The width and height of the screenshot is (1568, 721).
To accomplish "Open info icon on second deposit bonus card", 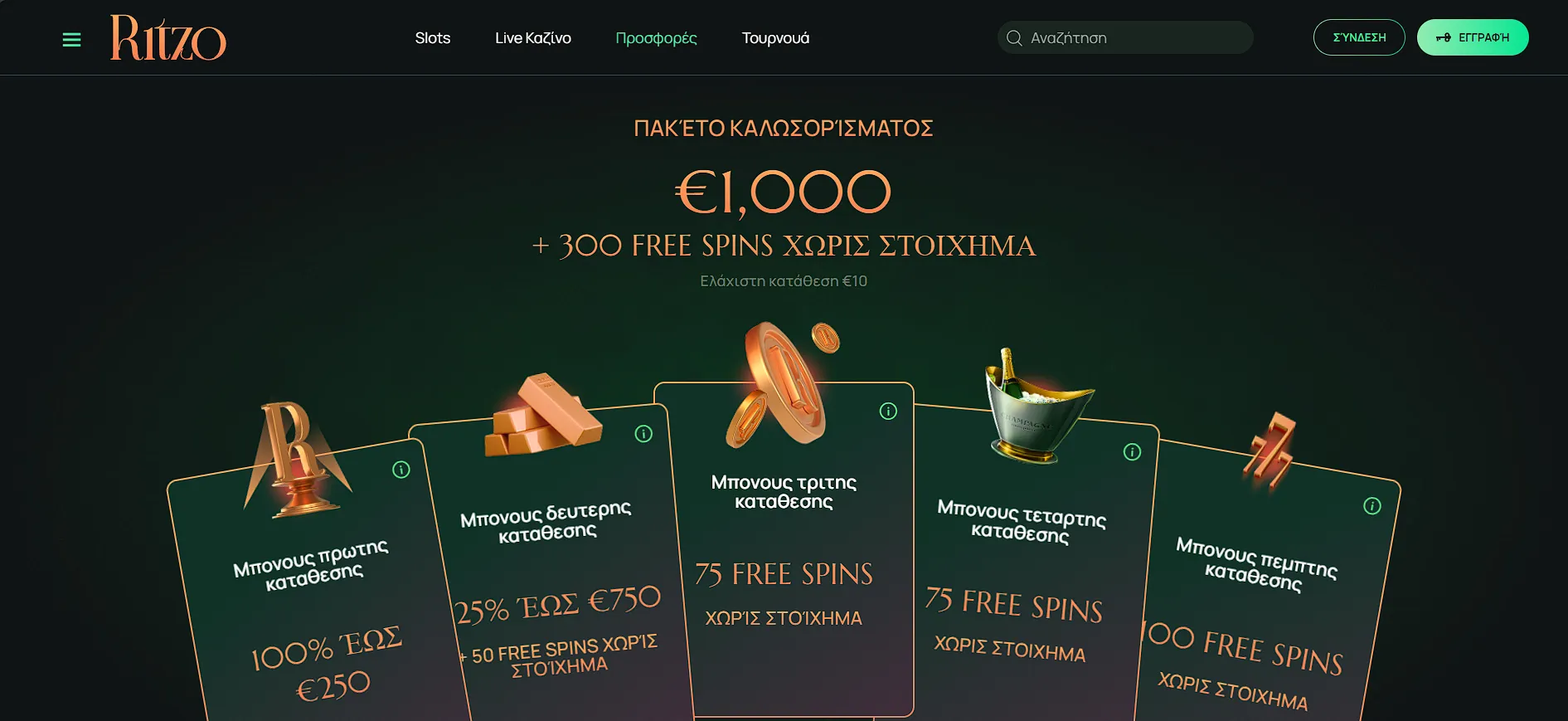I will [643, 434].
